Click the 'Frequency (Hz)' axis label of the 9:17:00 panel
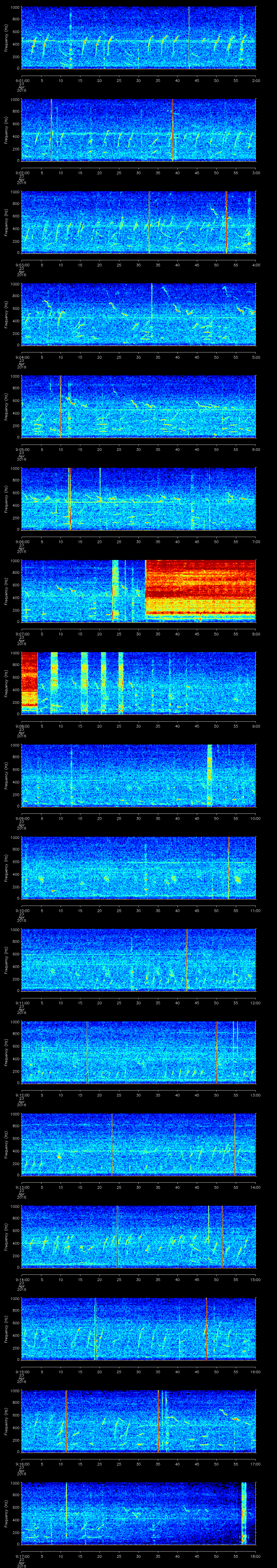 tap(6, 1513)
